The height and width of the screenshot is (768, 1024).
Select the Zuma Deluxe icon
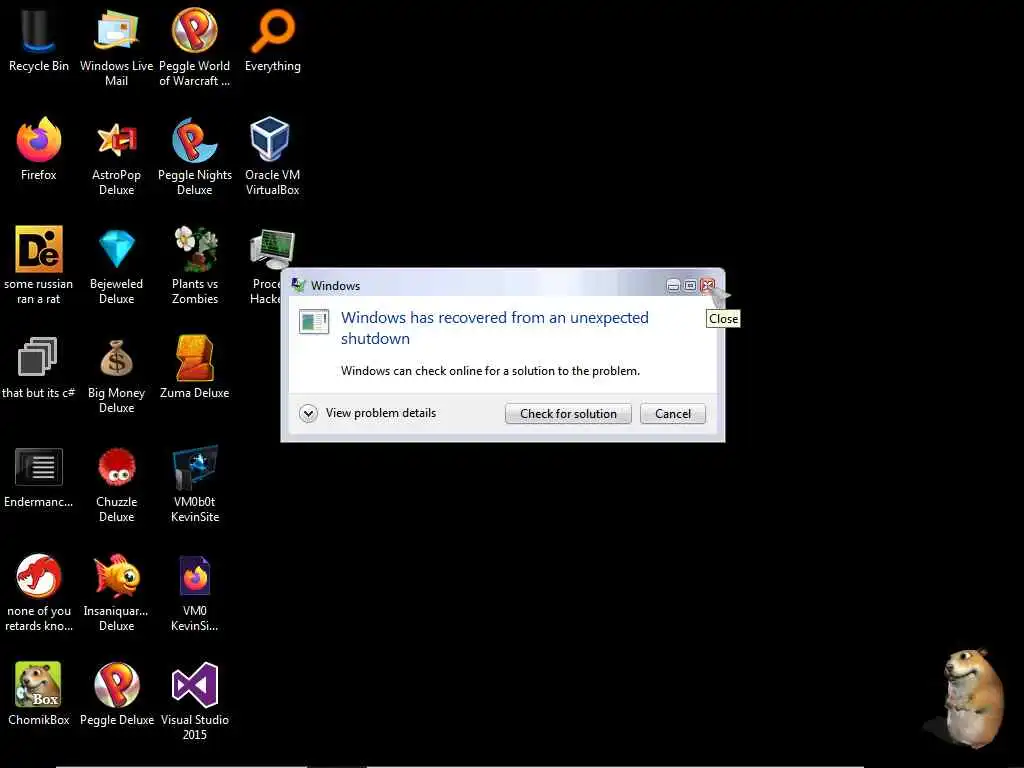tap(195, 358)
